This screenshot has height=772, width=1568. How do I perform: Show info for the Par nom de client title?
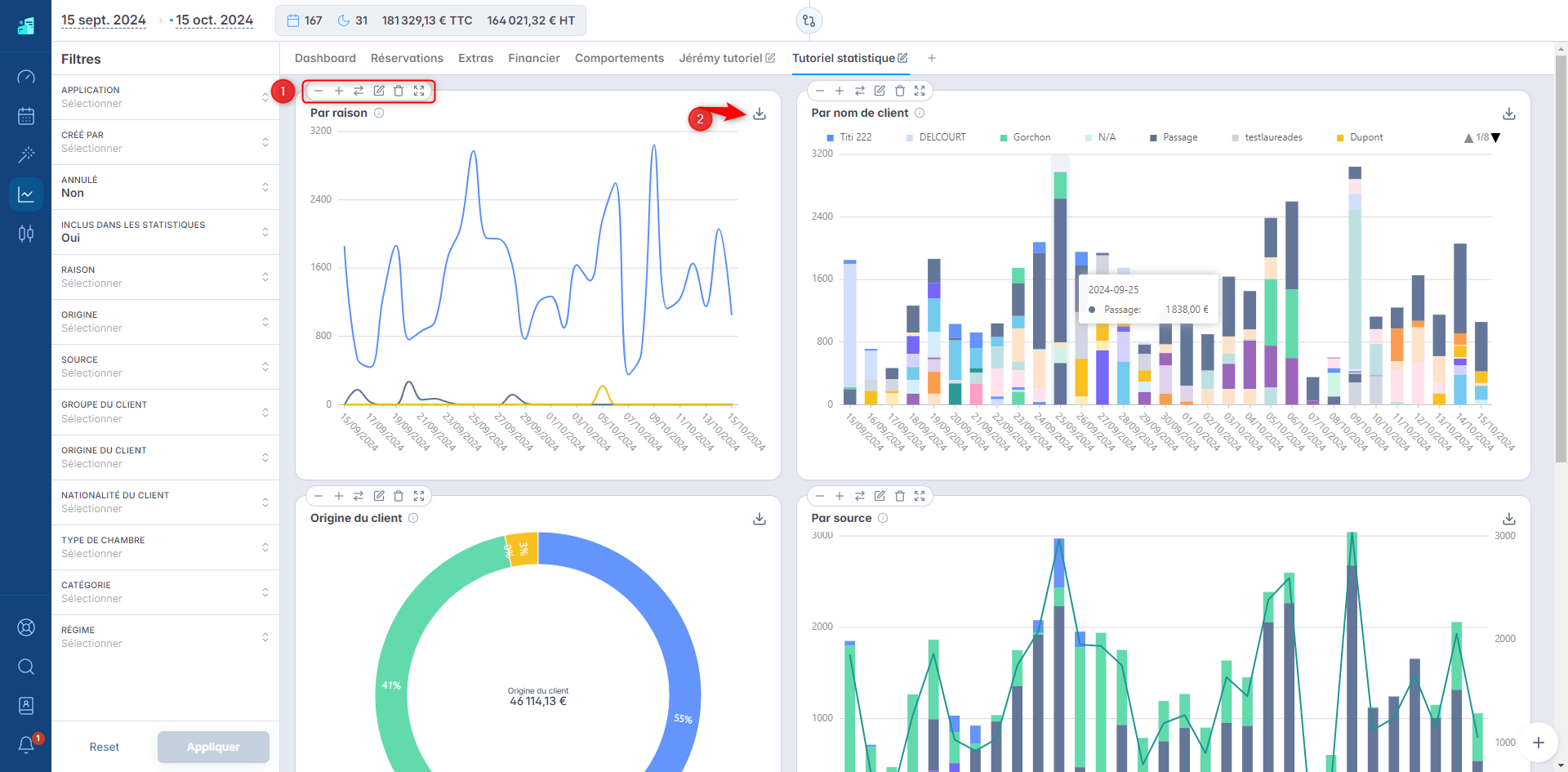tap(920, 113)
